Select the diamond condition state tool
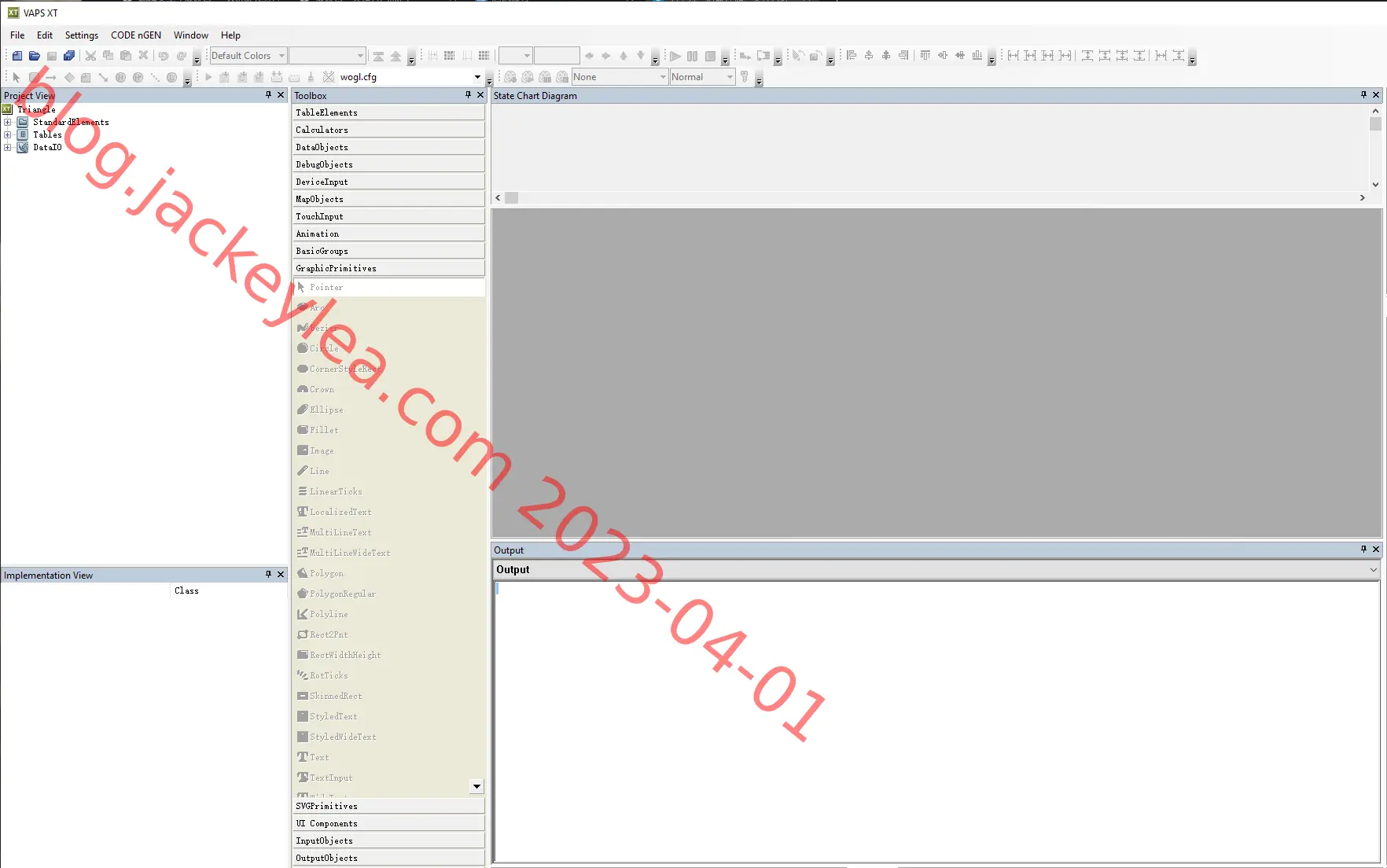Screen dimensions: 1387x868 pos(69,77)
